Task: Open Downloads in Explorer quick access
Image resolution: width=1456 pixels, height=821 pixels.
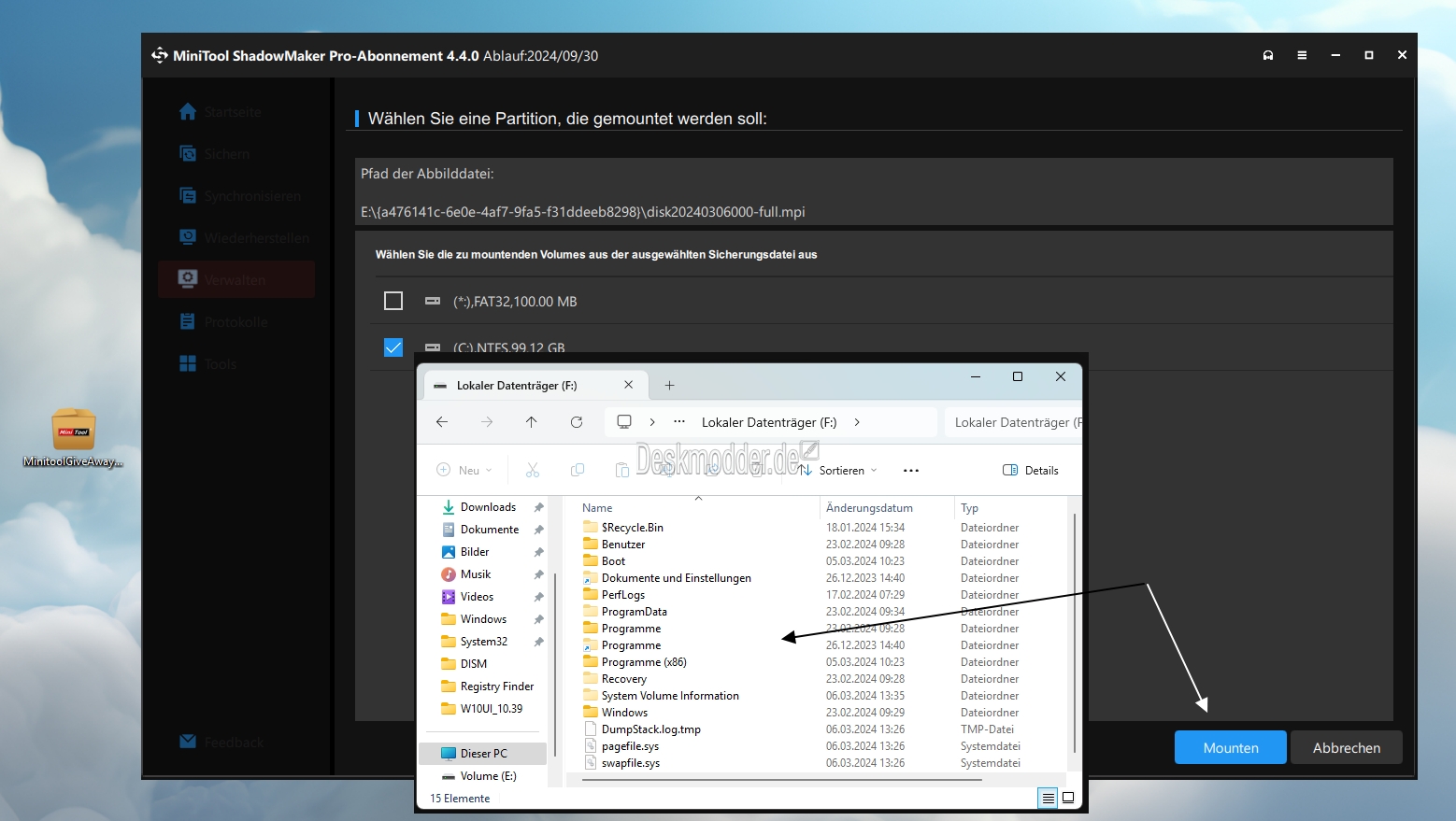Action: [x=488, y=507]
